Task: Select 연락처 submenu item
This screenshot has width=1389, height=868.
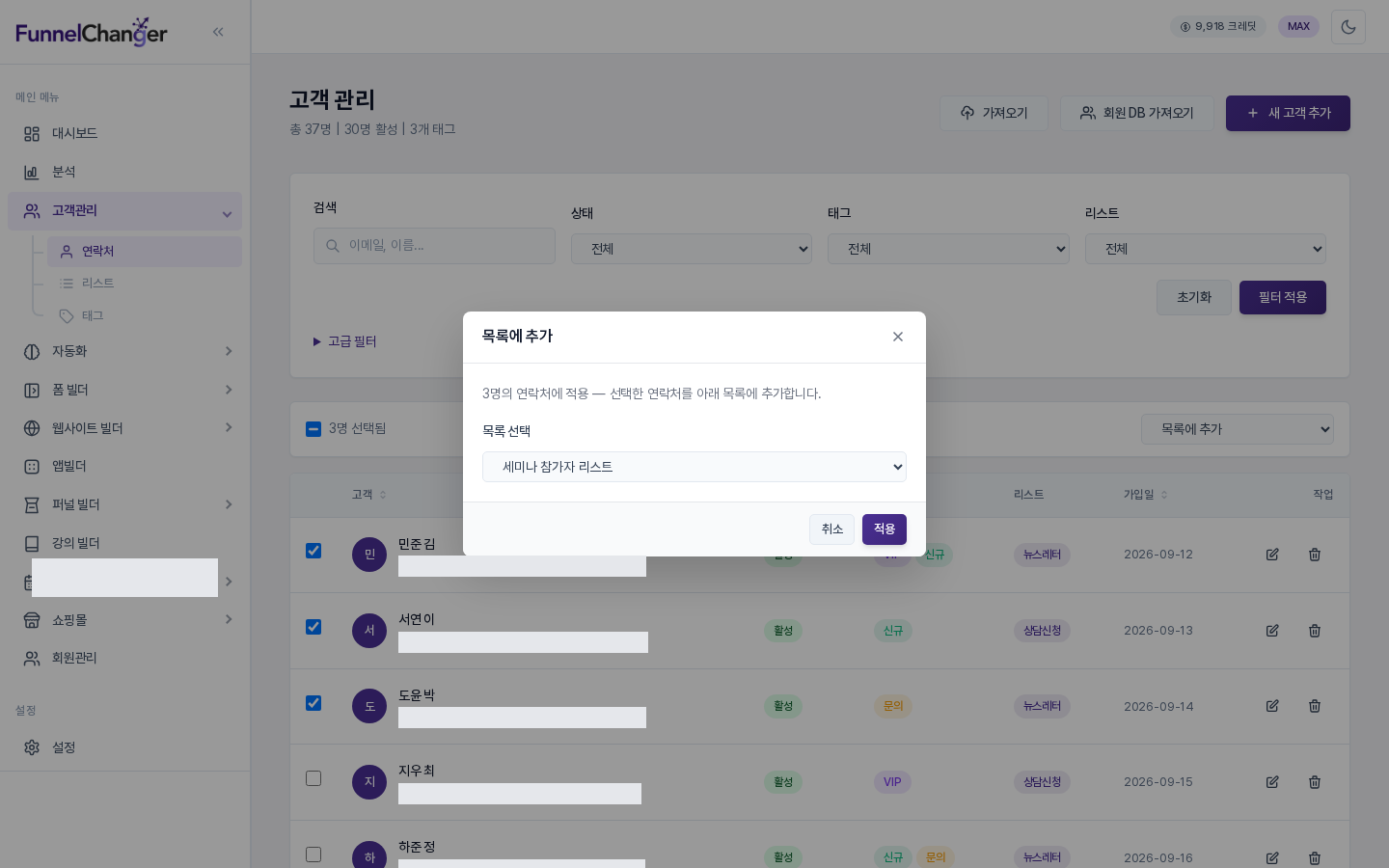Action: [x=145, y=252]
